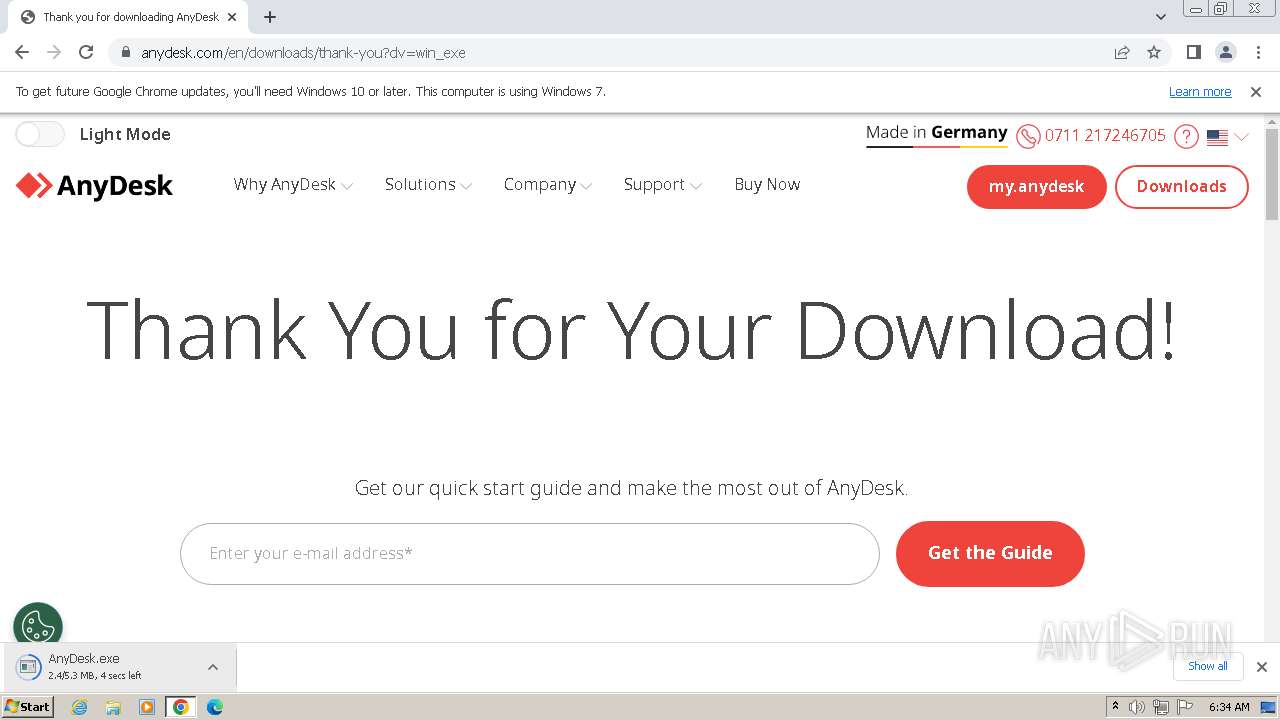
Task: Click the taskbar clock 6:34 AM
Action: [x=1228, y=707]
